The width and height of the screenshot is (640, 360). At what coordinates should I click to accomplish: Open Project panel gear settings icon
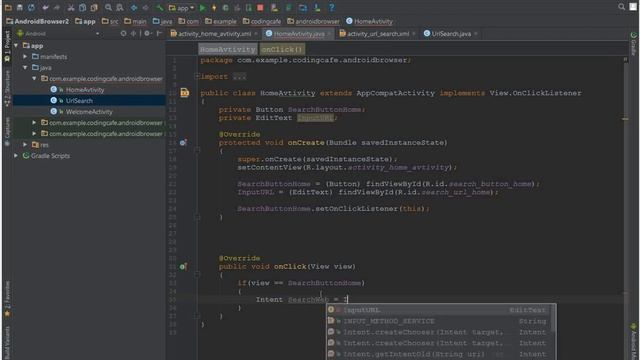(147, 33)
